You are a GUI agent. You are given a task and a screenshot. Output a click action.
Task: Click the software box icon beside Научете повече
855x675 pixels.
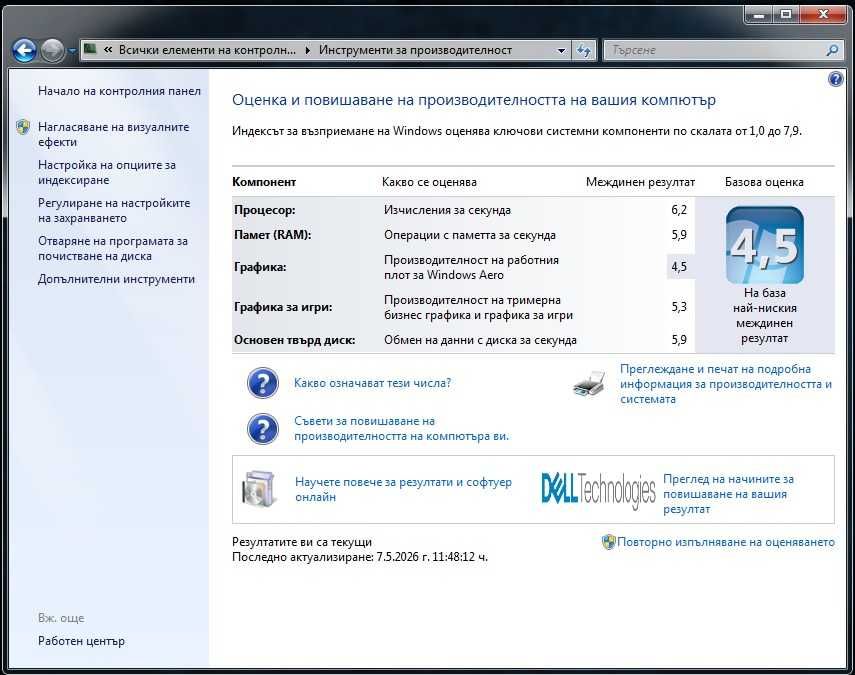click(x=258, y=489)
